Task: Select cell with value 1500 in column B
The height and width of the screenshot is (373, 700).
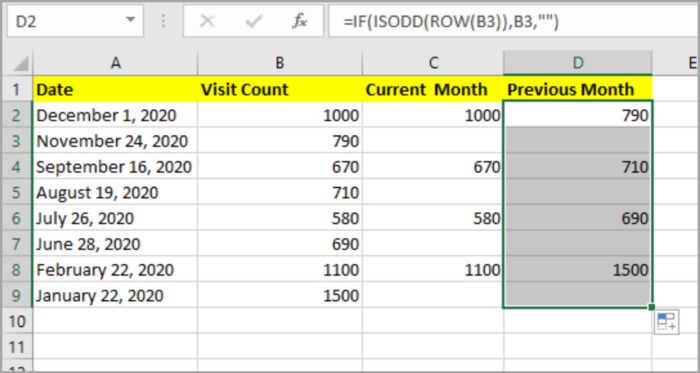Action: [279, 295]
